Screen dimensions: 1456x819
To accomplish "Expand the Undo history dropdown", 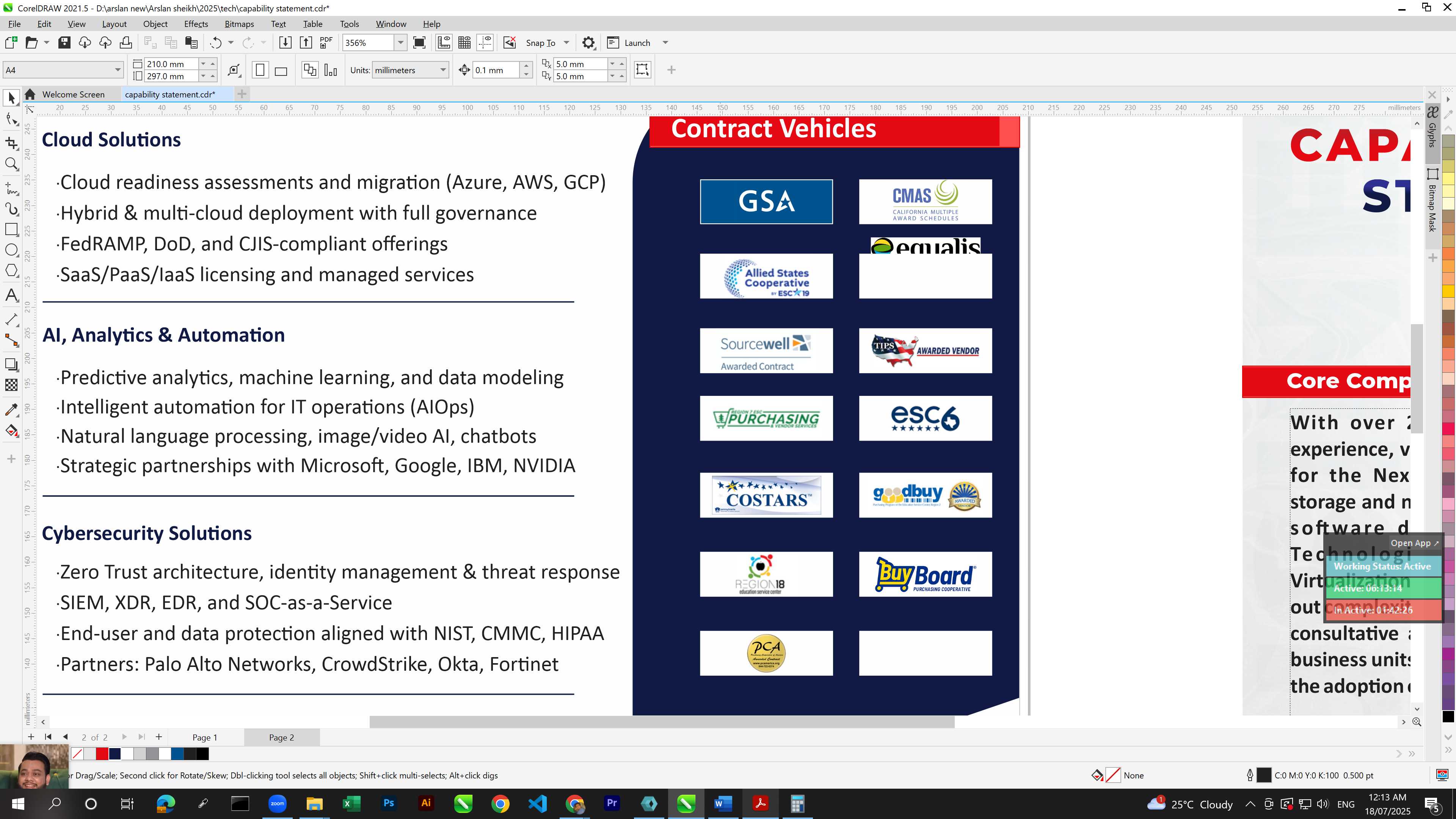I will (x=231, y=42).
